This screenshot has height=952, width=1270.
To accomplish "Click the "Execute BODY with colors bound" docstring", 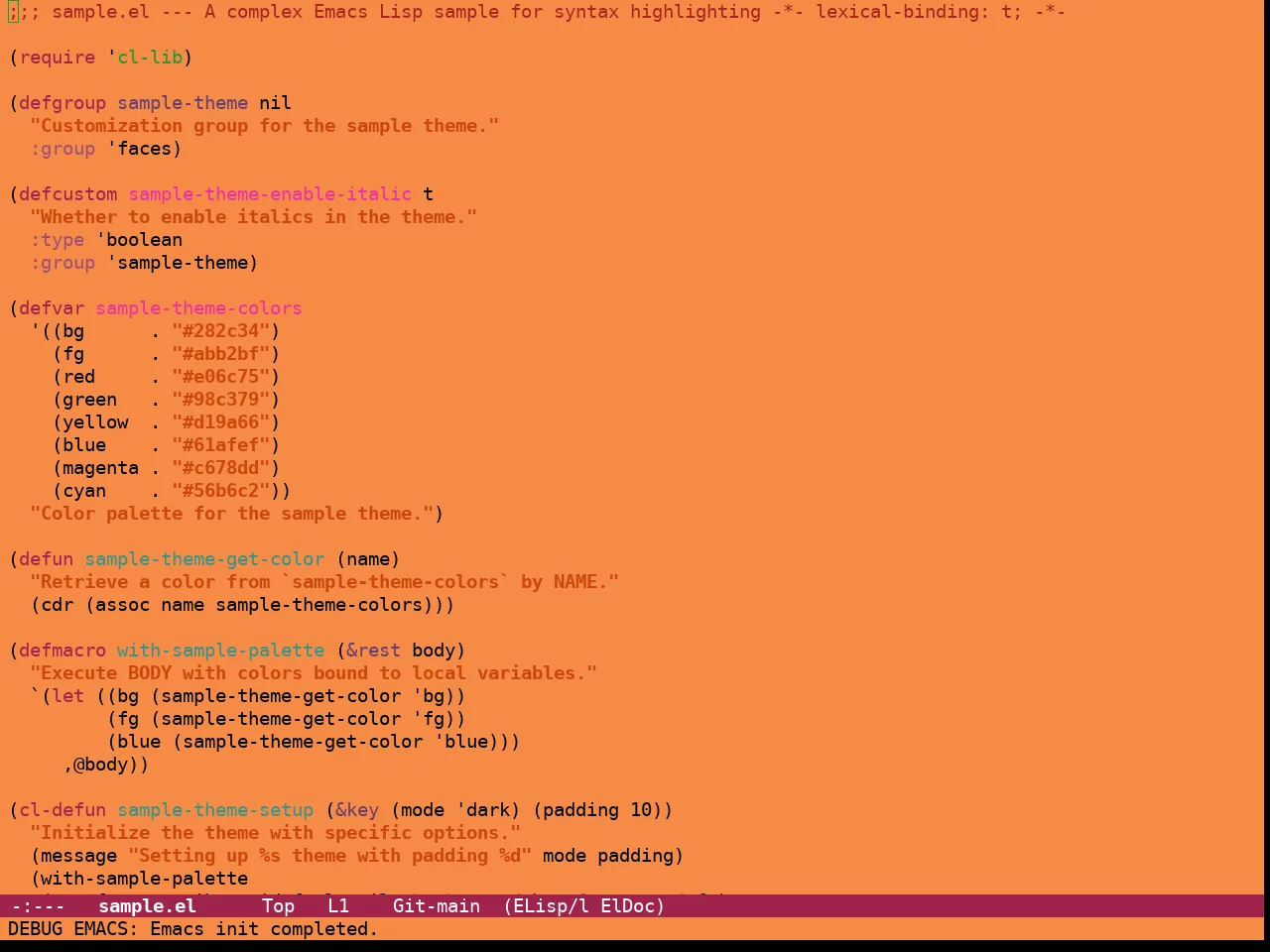I will (314, 673).
